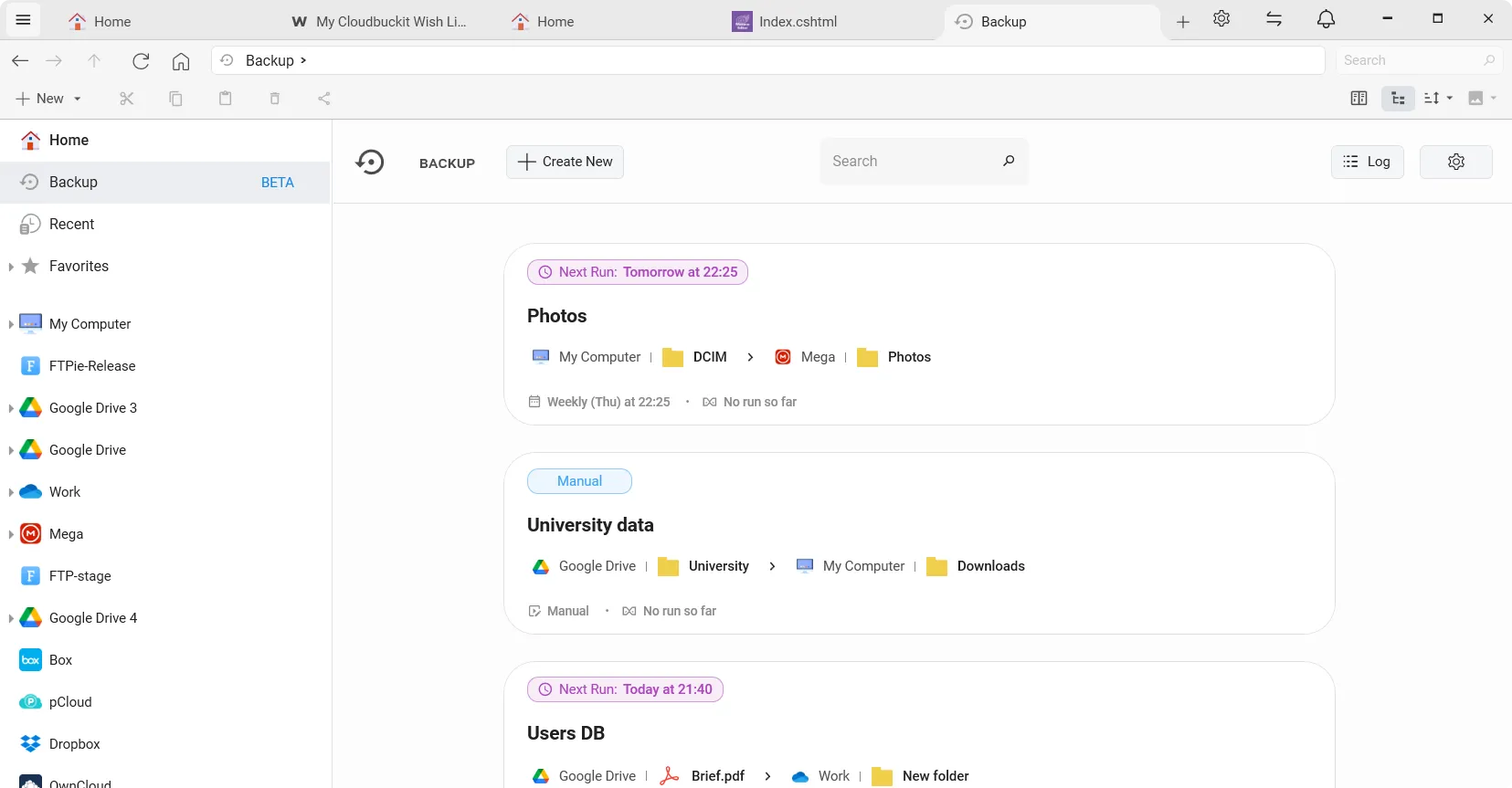Viewport: 1512px width, 788px height.
Task: Expand the Google Drive 3 node
Action: [x=10, y=408]
